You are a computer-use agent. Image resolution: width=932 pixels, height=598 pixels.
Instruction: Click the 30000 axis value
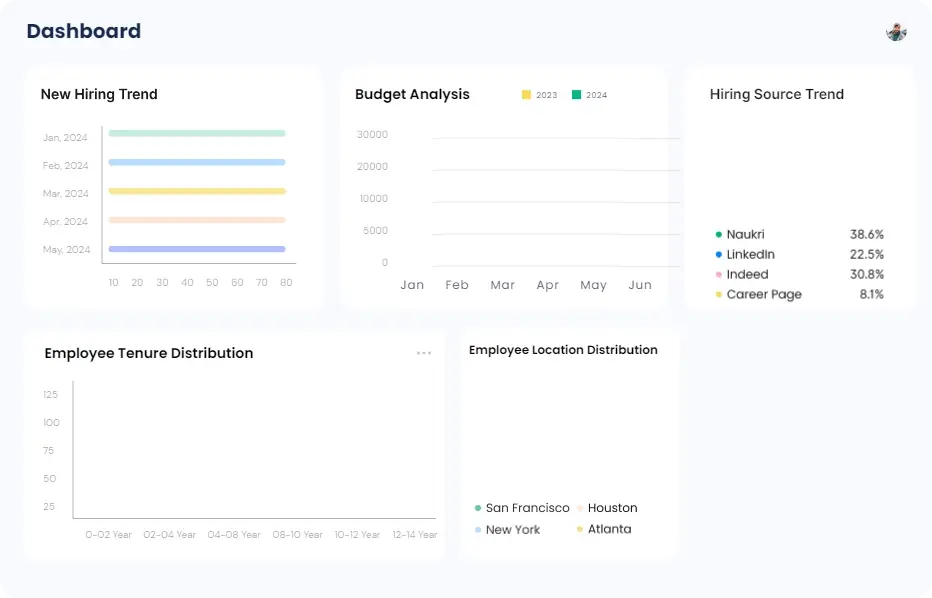372,134
